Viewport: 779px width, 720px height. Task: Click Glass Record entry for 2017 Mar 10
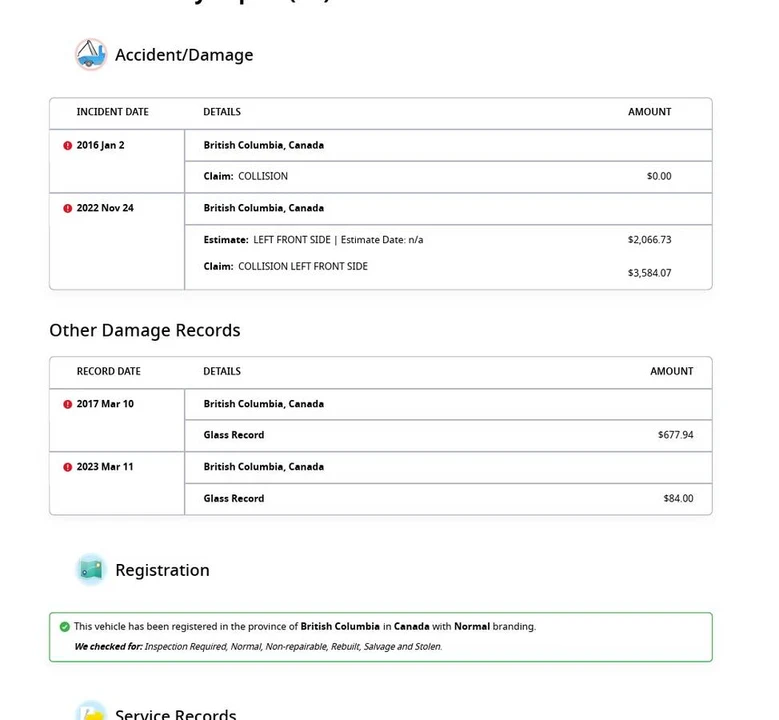tap(234, 435)
